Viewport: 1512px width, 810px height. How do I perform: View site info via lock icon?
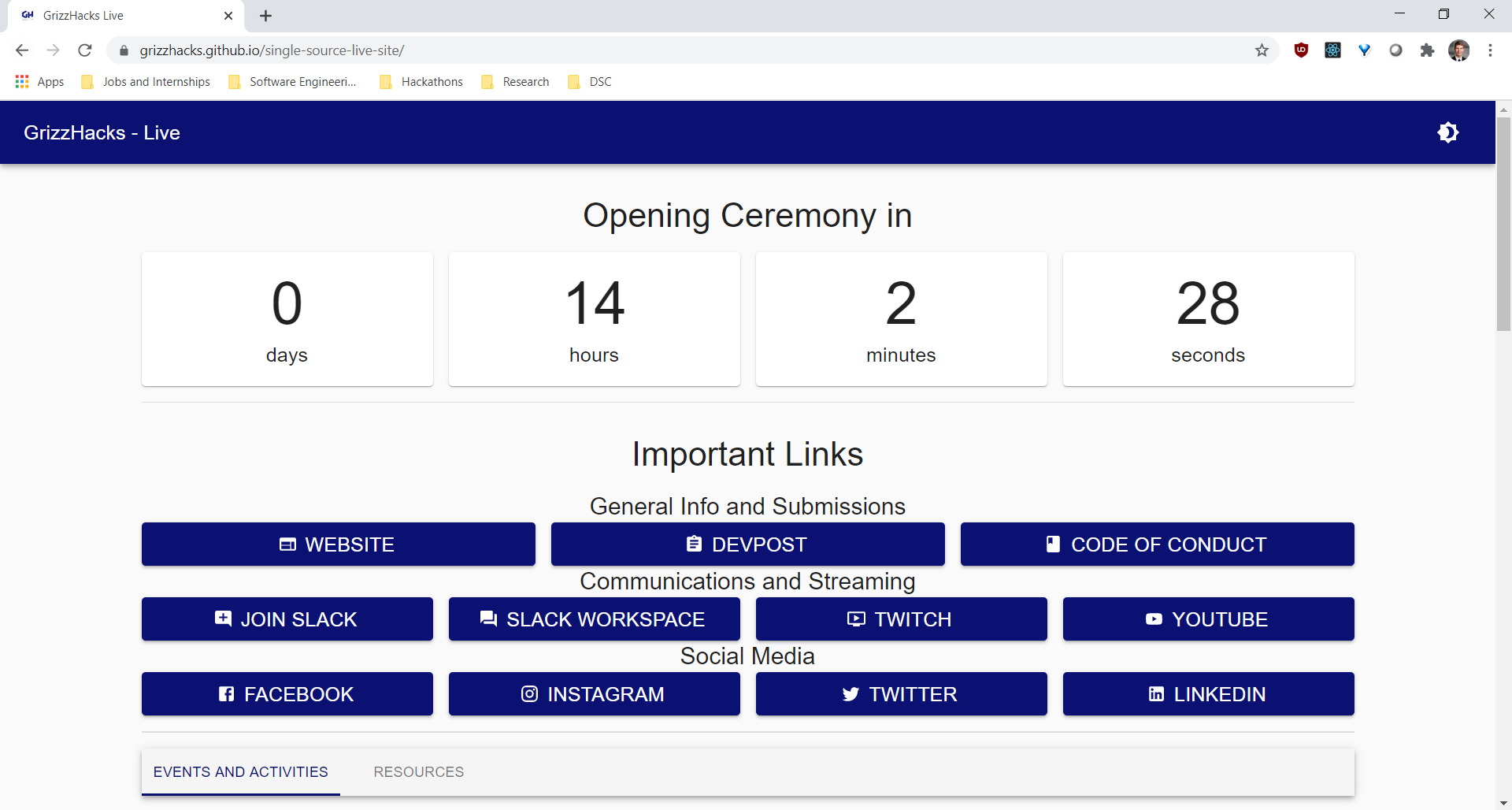coord(124,50)
